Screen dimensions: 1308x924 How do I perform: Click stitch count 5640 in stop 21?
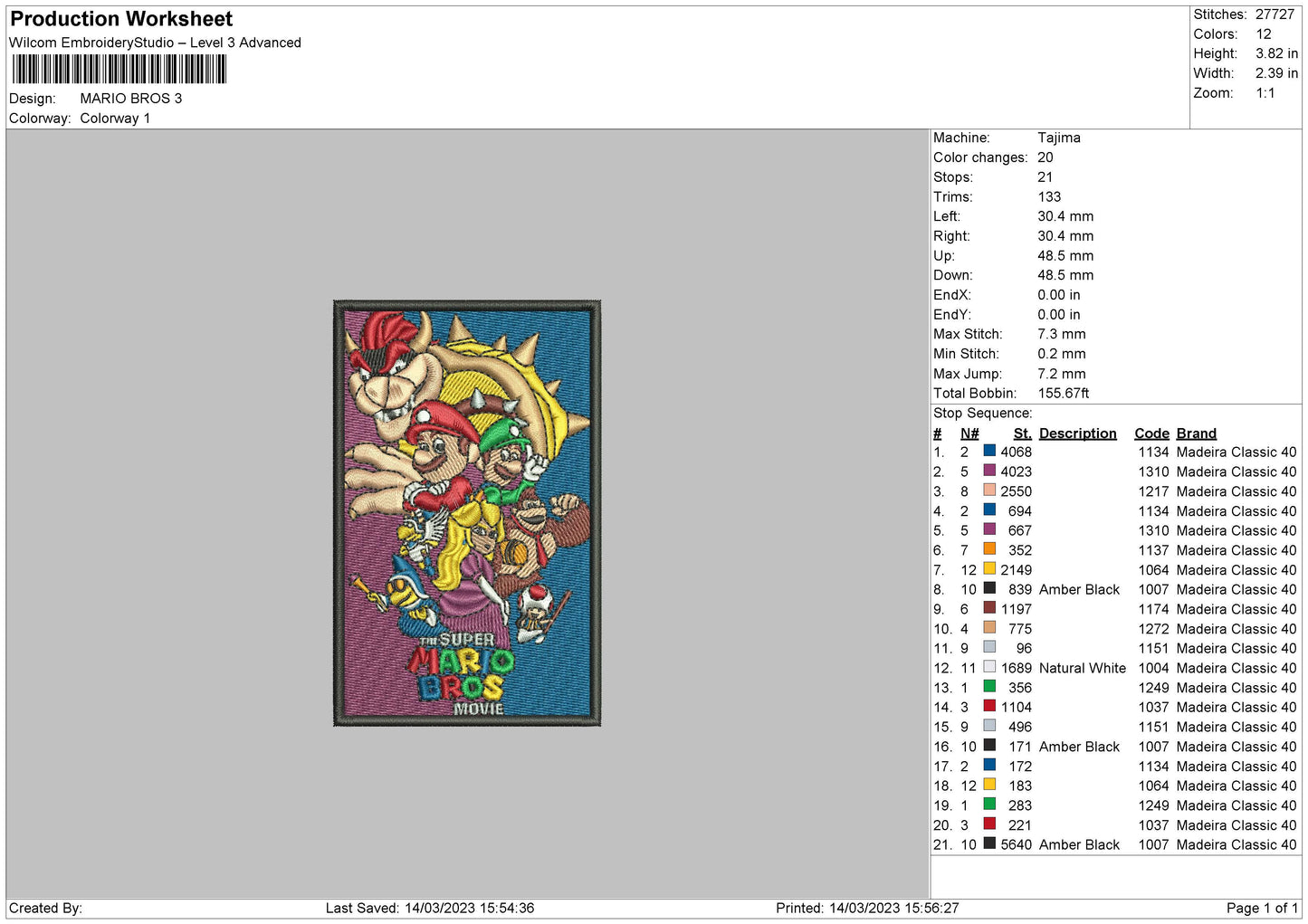(x=1016, y=845)
